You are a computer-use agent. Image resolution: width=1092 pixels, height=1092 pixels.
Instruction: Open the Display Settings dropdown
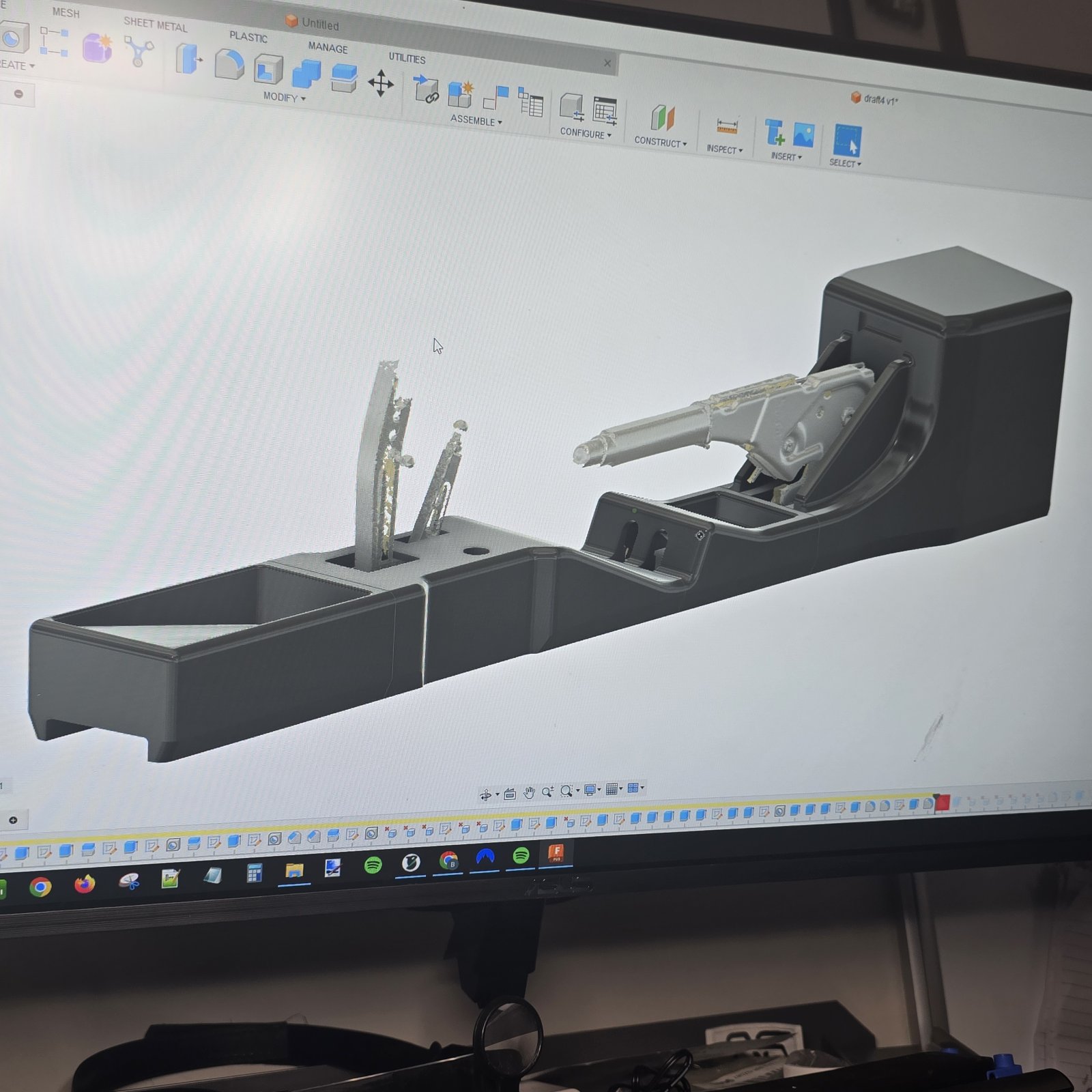[x=591, y=790]
